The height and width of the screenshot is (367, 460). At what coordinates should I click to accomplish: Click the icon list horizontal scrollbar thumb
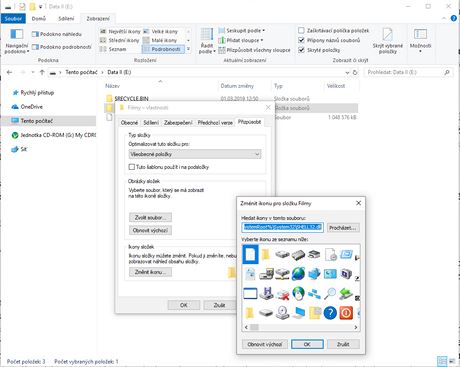coord(254,327)
